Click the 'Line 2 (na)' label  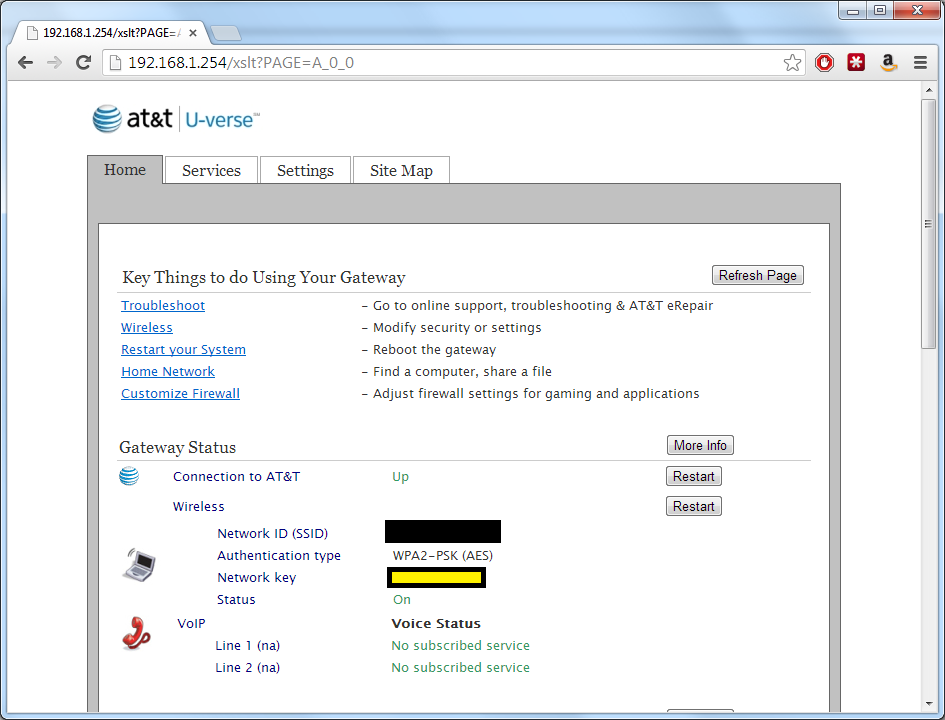click(x=248, y=668)
